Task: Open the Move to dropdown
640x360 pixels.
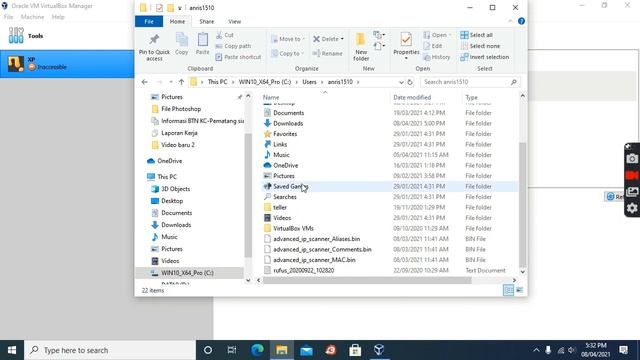Action: pyautogui.click(x=288, y=39)
